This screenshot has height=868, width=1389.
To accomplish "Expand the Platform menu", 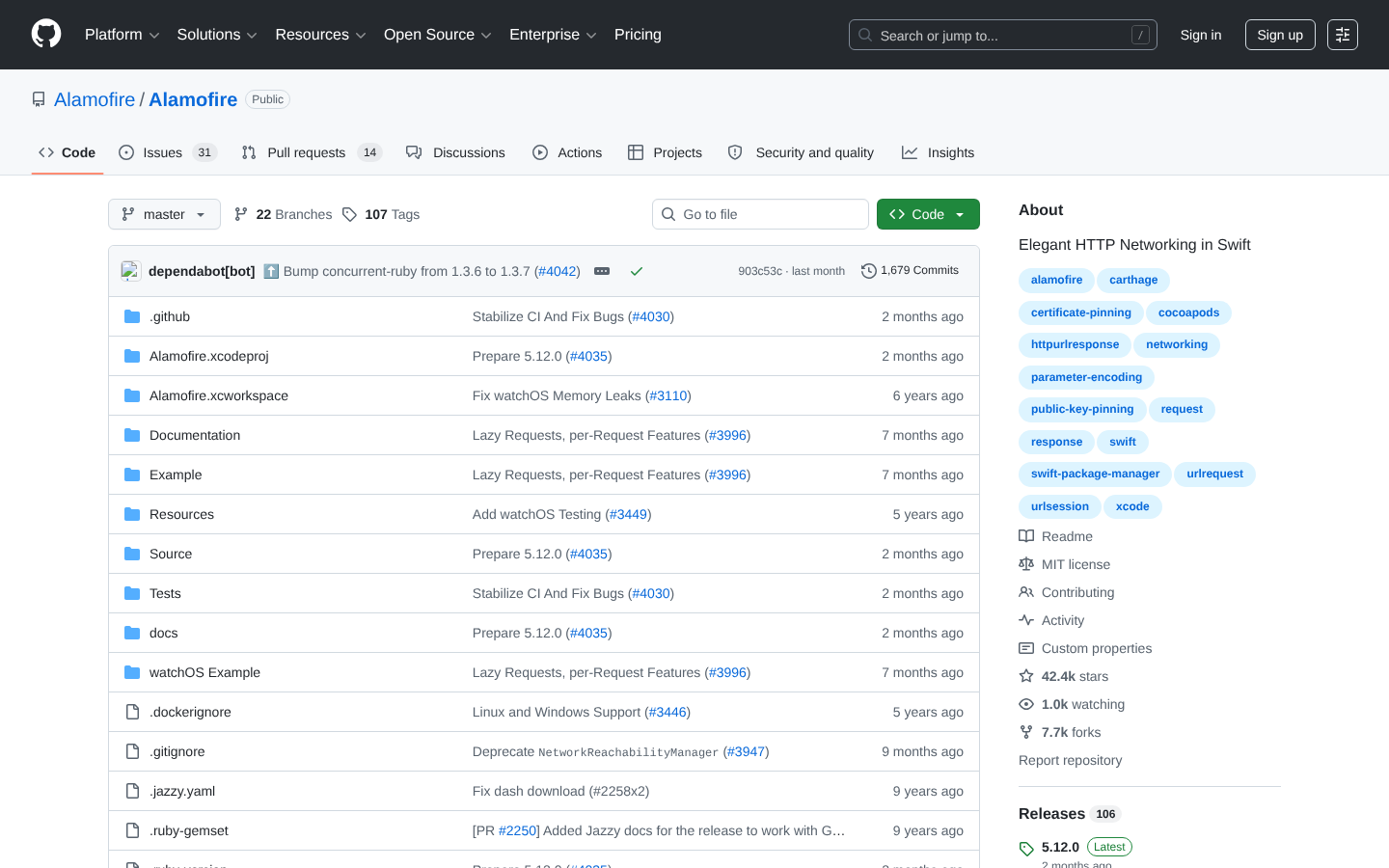I will tap(123, 35).
